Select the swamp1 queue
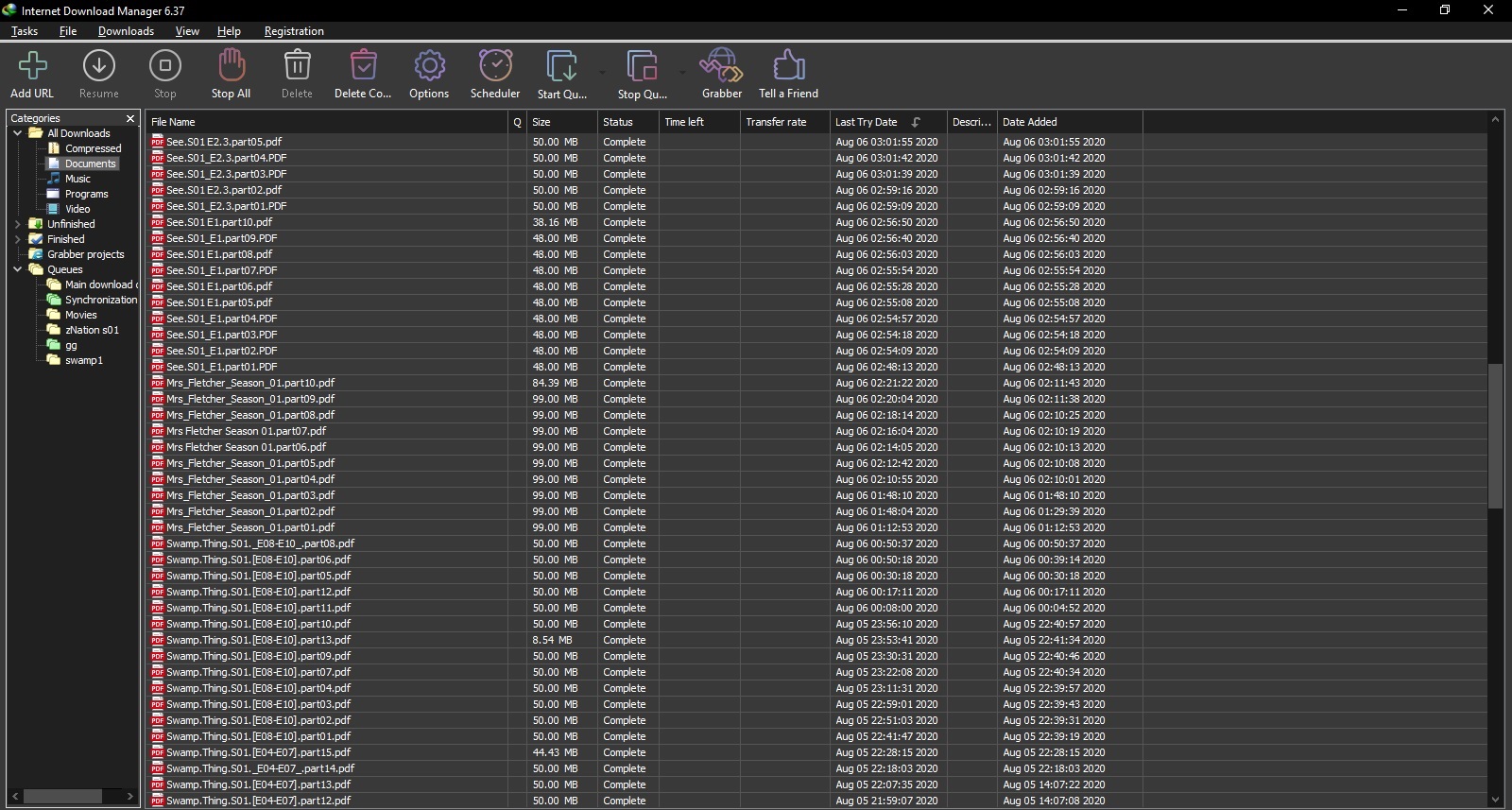The image size is (1512, 810). coord(83,360)
